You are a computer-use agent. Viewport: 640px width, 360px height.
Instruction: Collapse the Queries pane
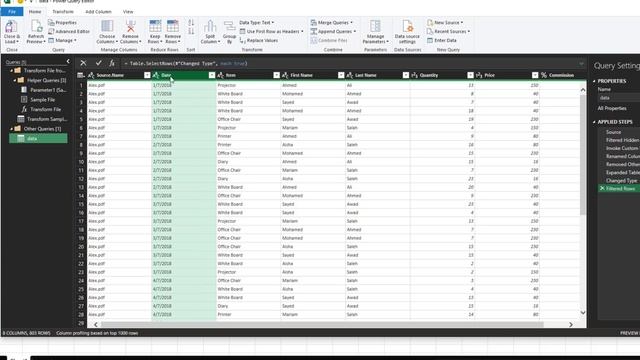68,62
